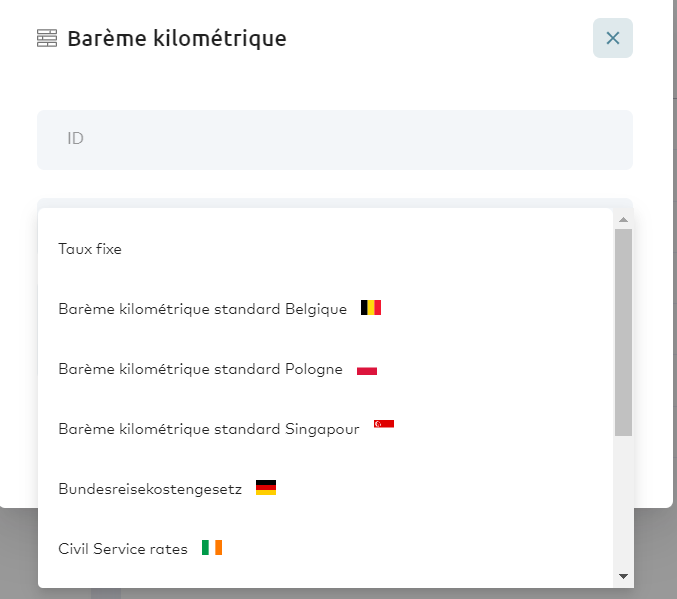Choose Barème kilométrique standard Belgique
Screen dimensions: 677x599
click(x=202, y=309)
